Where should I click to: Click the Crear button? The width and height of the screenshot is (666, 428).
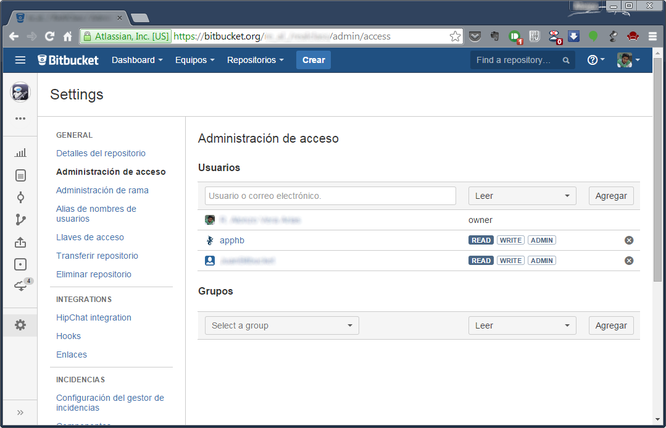tap(313, 60)
